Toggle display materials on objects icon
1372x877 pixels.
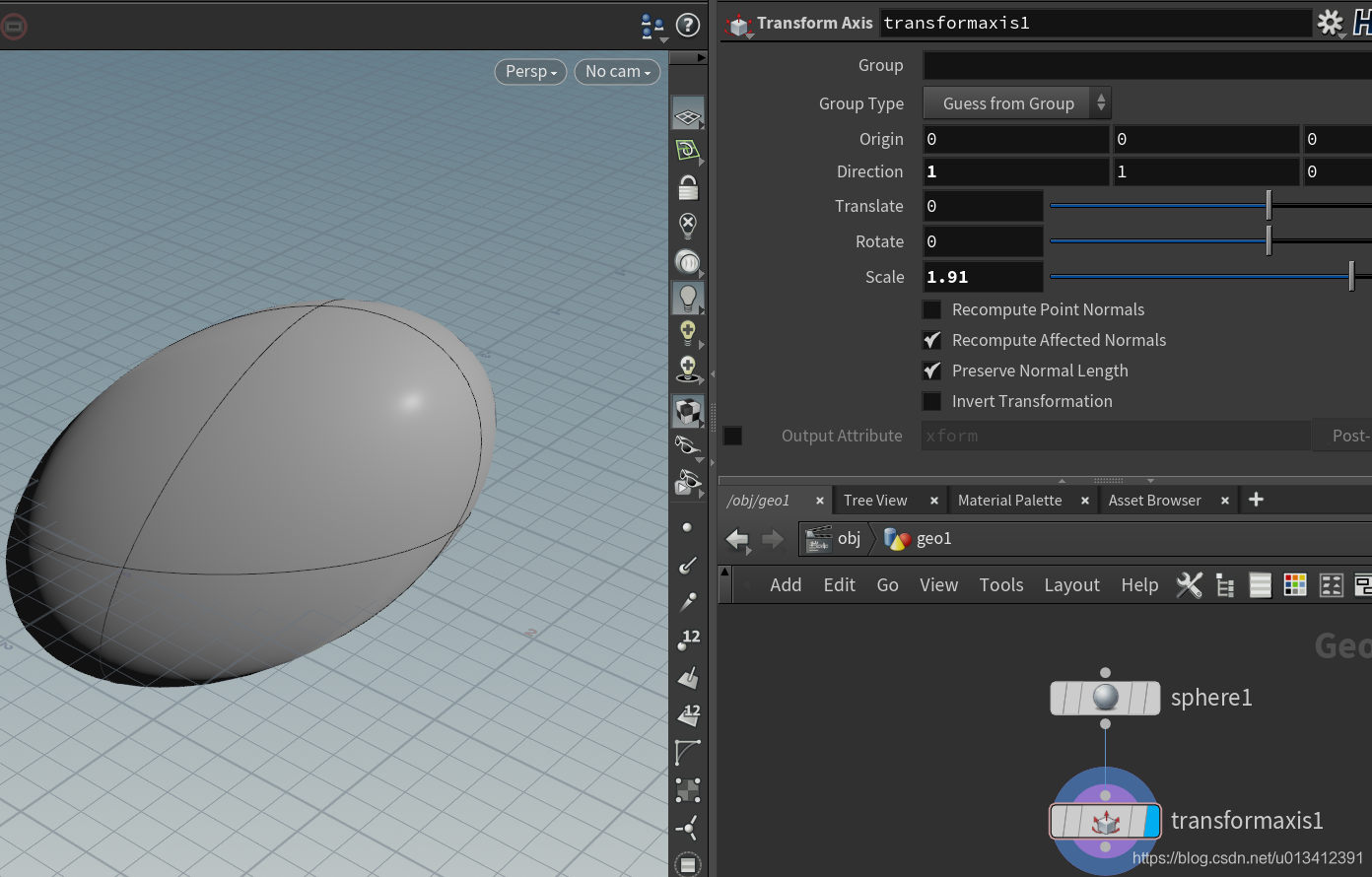point(688,411)
